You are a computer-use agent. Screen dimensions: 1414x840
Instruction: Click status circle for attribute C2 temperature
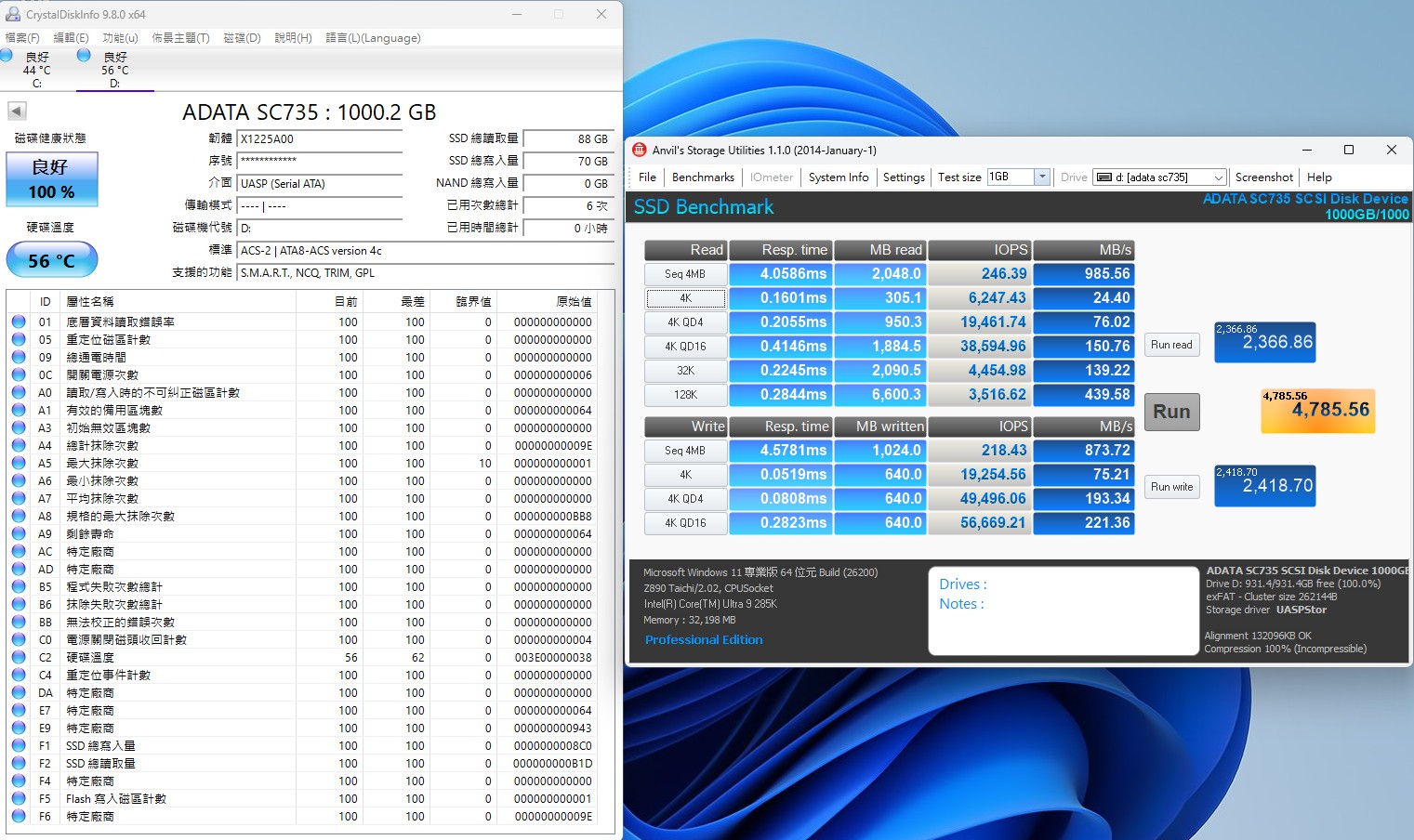pyautogui.click(x=19, y=657)
